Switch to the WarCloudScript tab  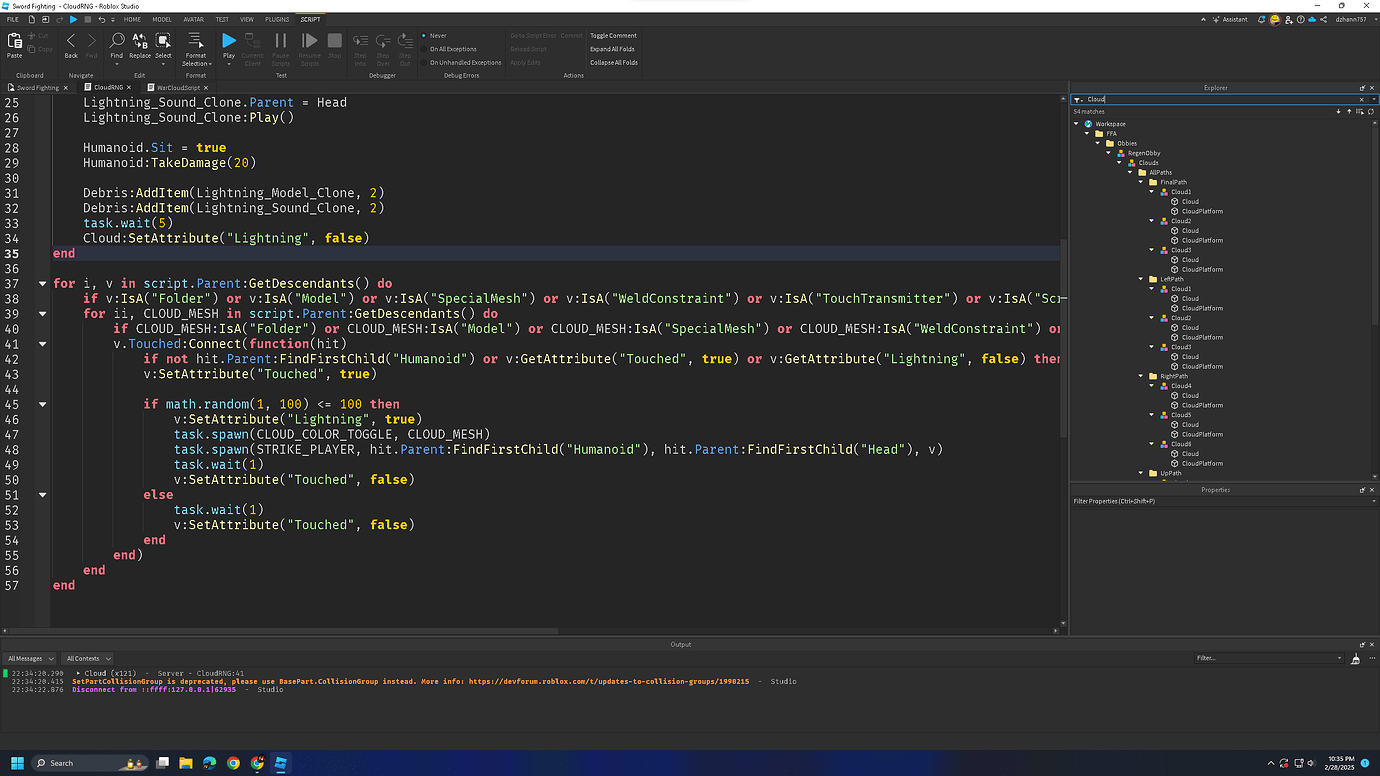179,88
